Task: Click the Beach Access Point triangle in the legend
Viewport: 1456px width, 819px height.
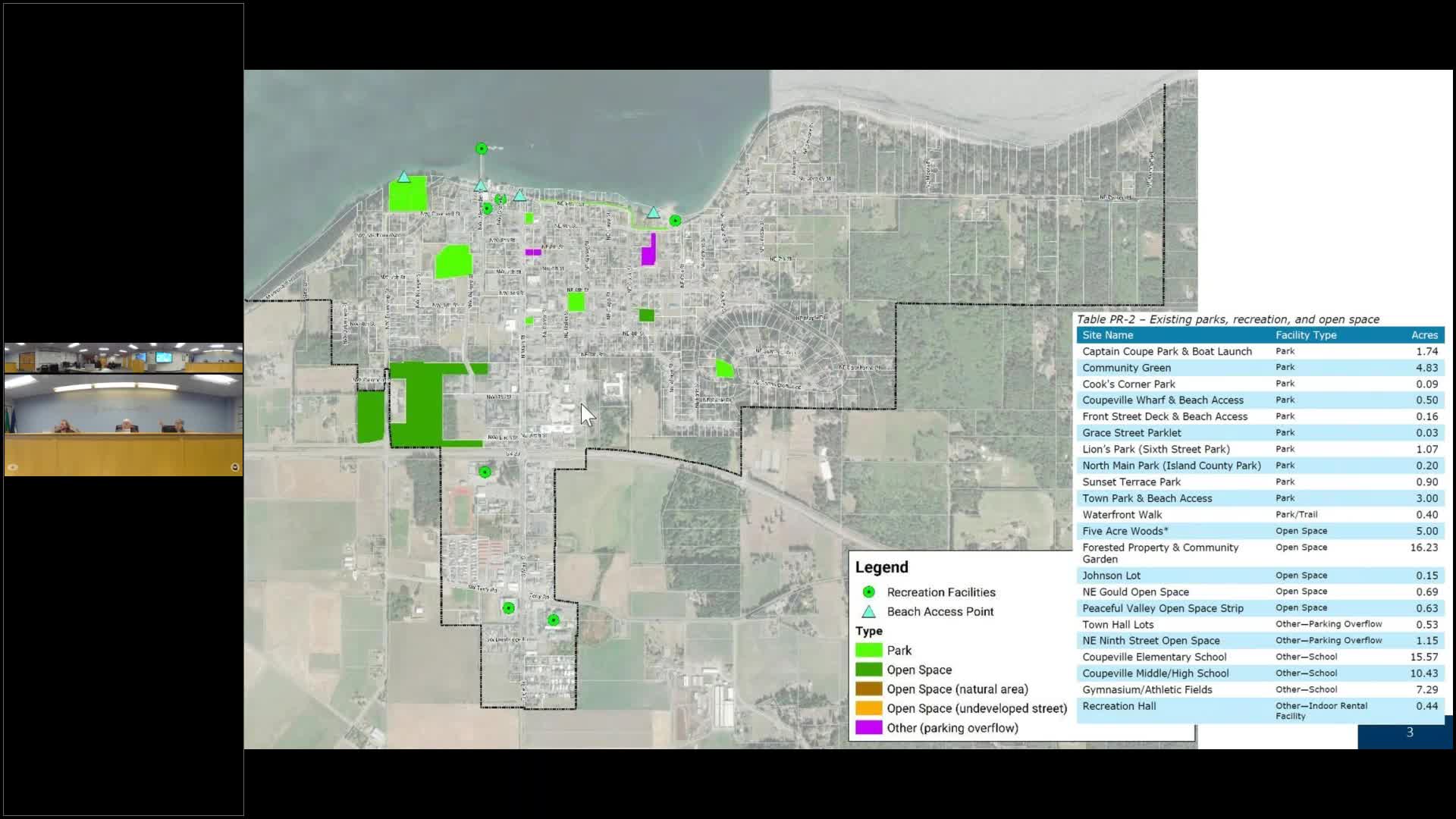Action: tap(869, 612)
